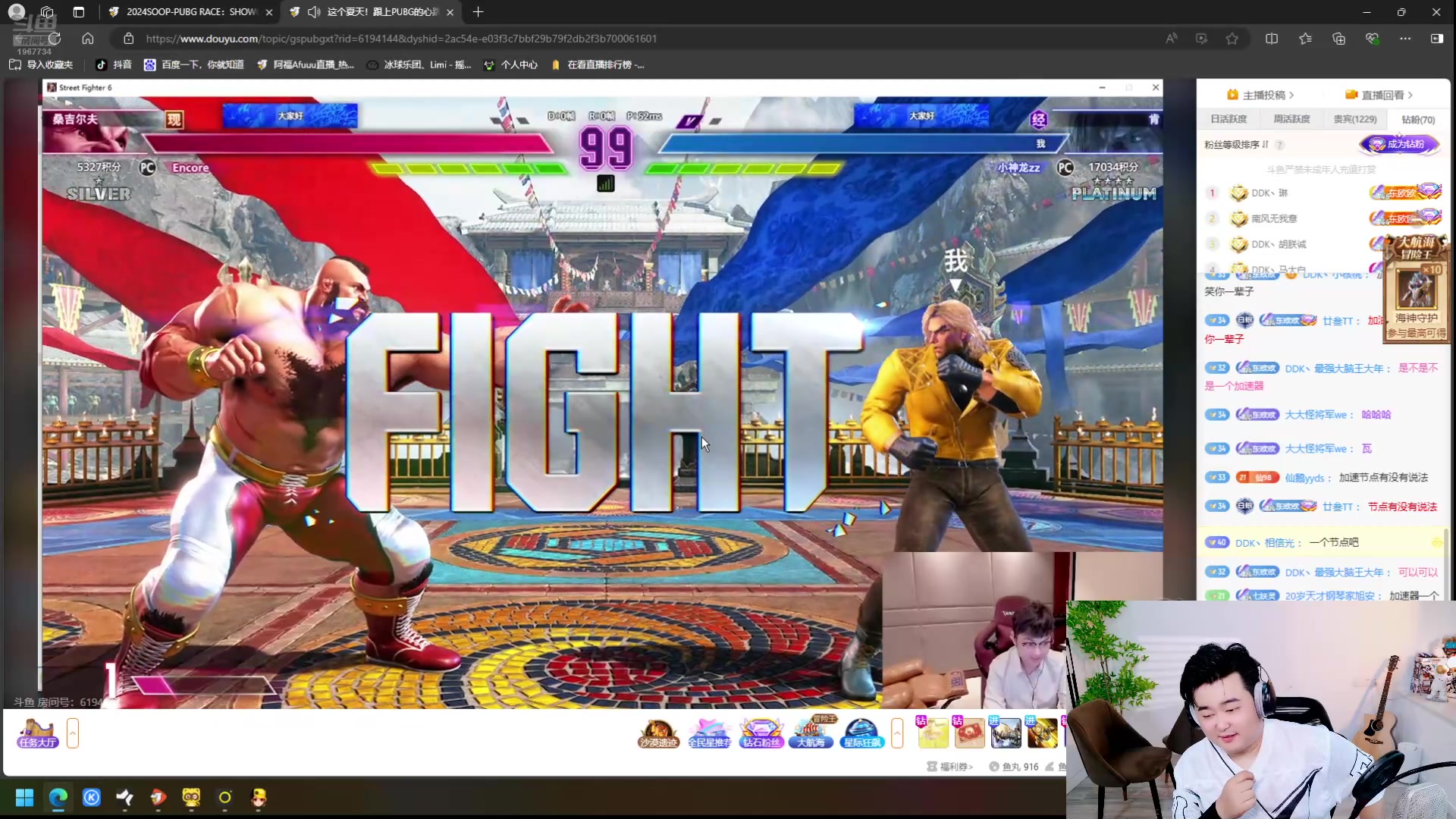Select the 钻粉(70) tab
The image size is (1456, 819).
(x=1418, y=119)
